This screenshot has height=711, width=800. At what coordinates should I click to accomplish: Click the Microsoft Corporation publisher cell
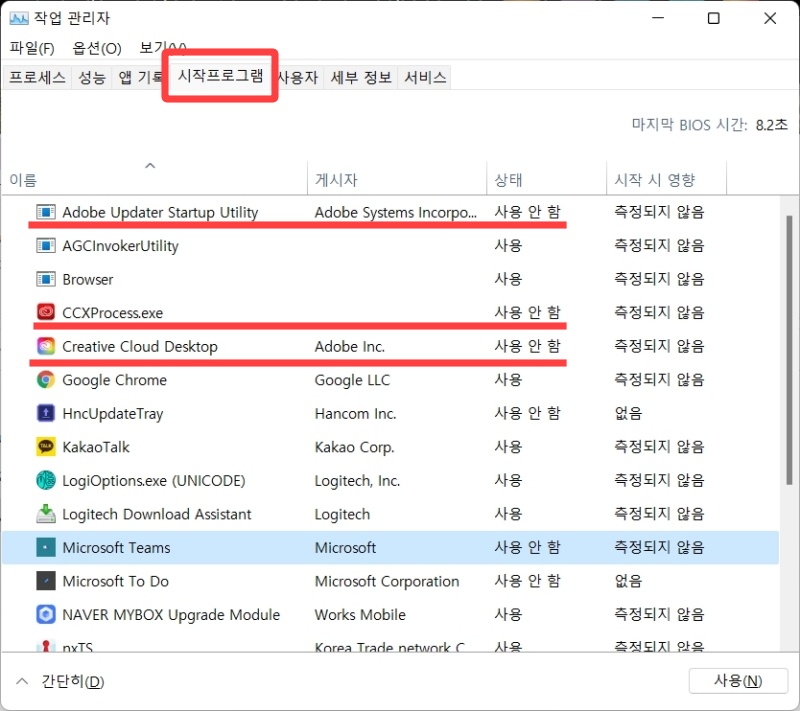387,581
